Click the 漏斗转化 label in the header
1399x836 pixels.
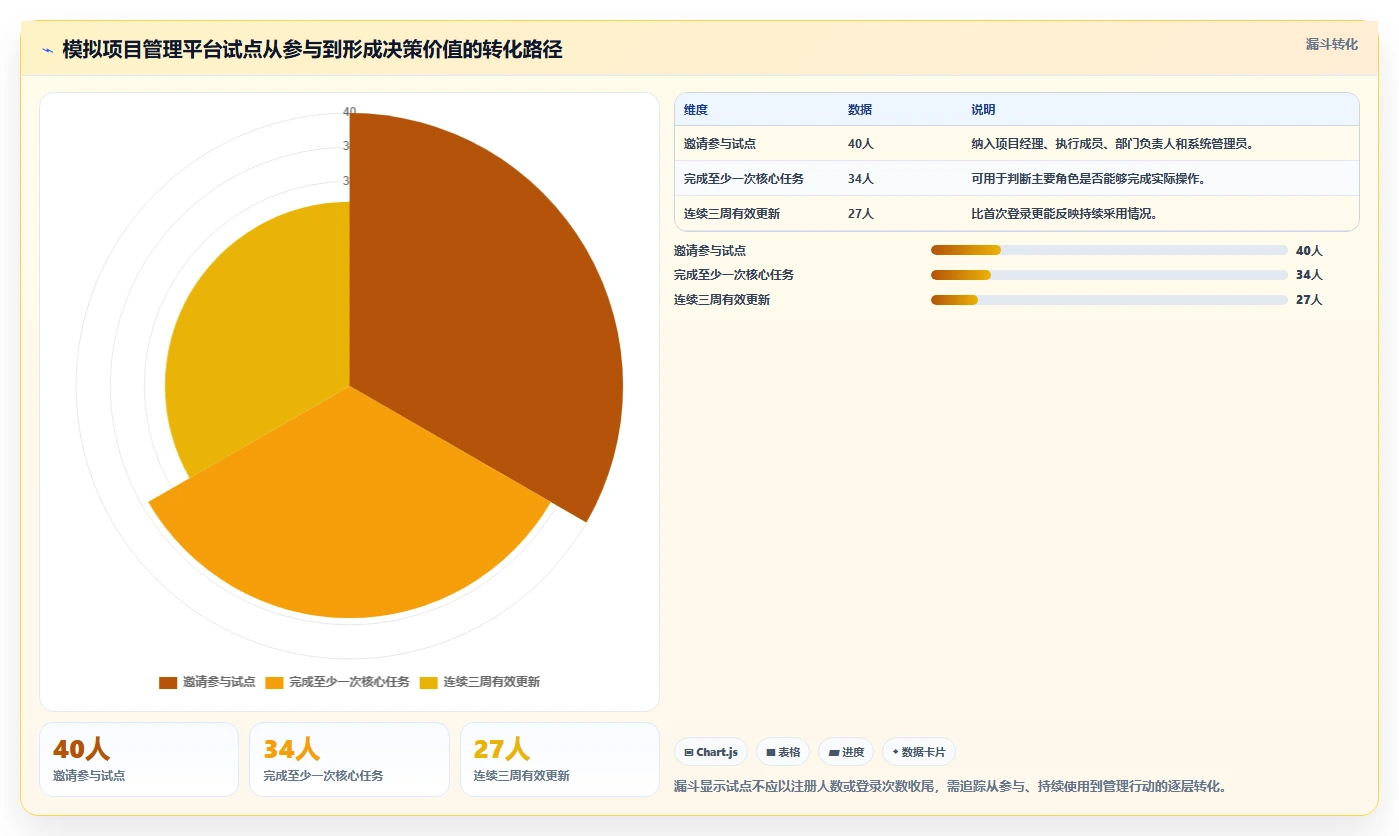(x=1331, y=44)
